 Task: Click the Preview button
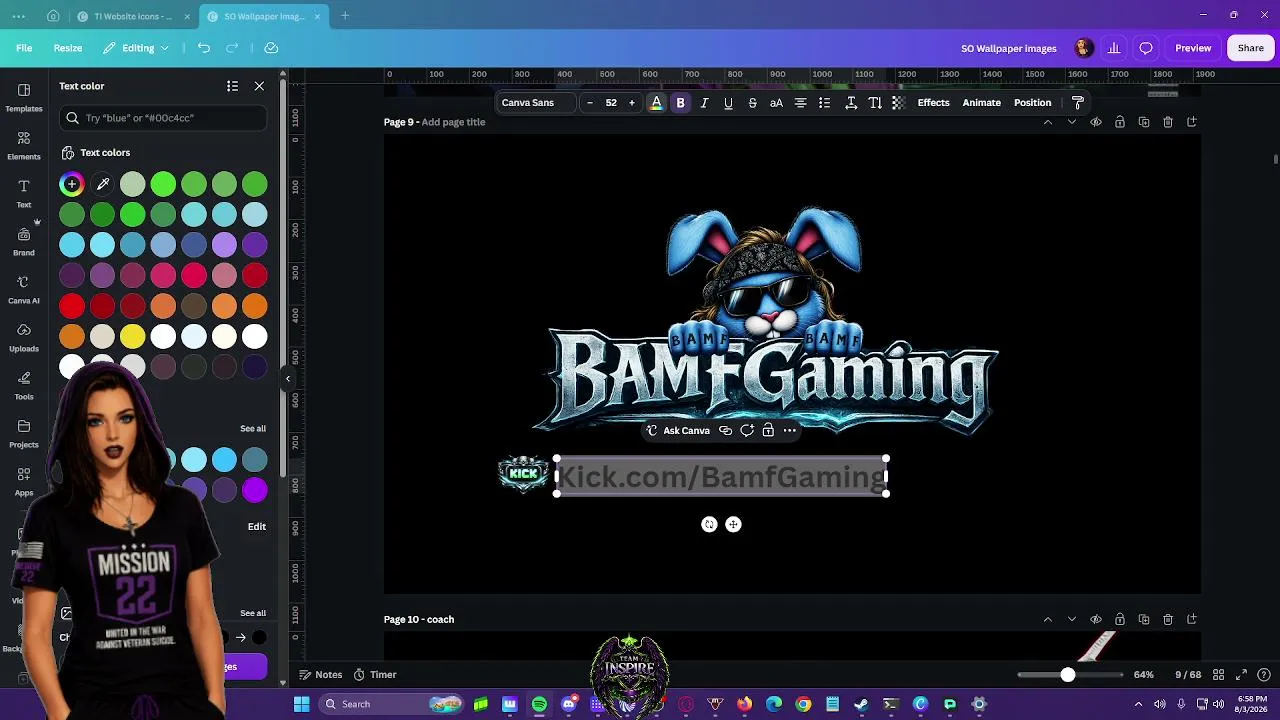click(x=1193, y=48)
